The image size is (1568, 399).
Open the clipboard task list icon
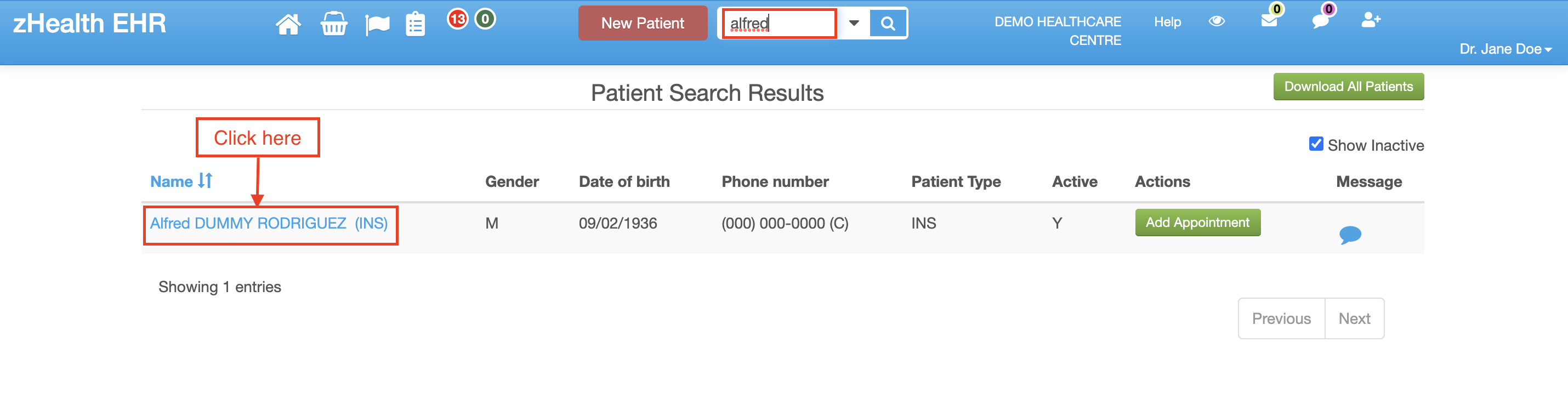coord(415,23)
